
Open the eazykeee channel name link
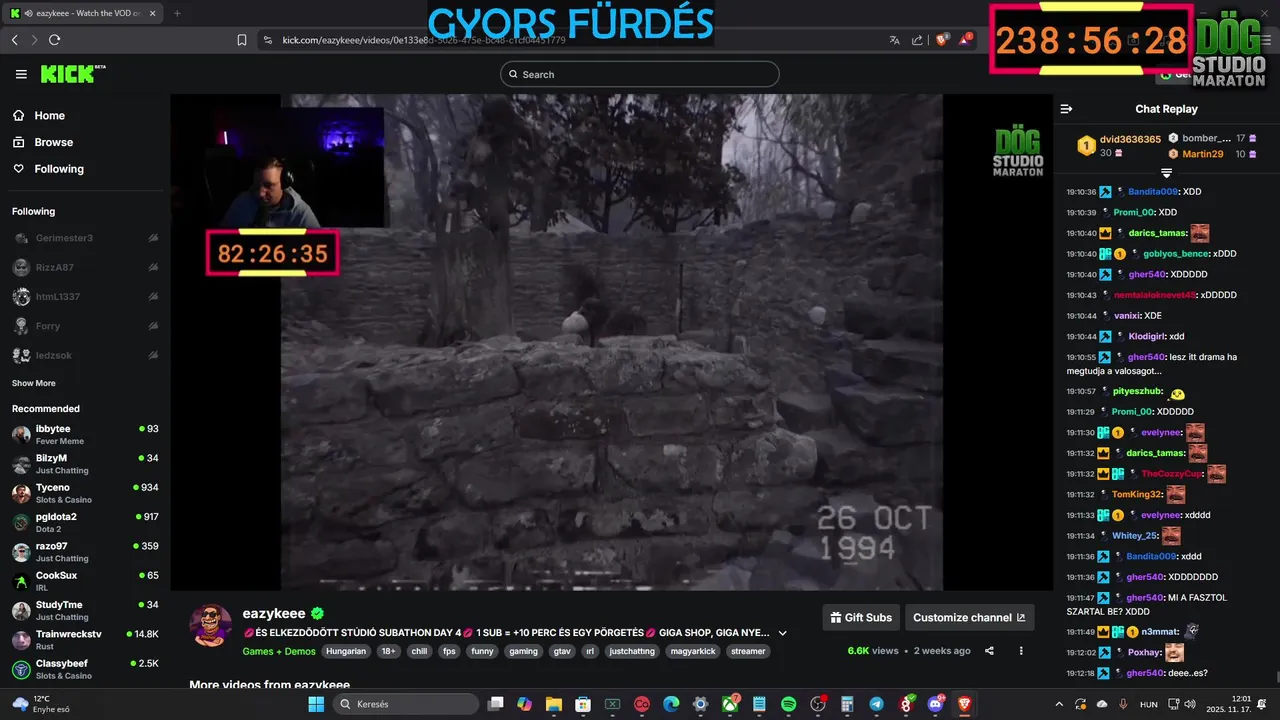coord(274,613)
